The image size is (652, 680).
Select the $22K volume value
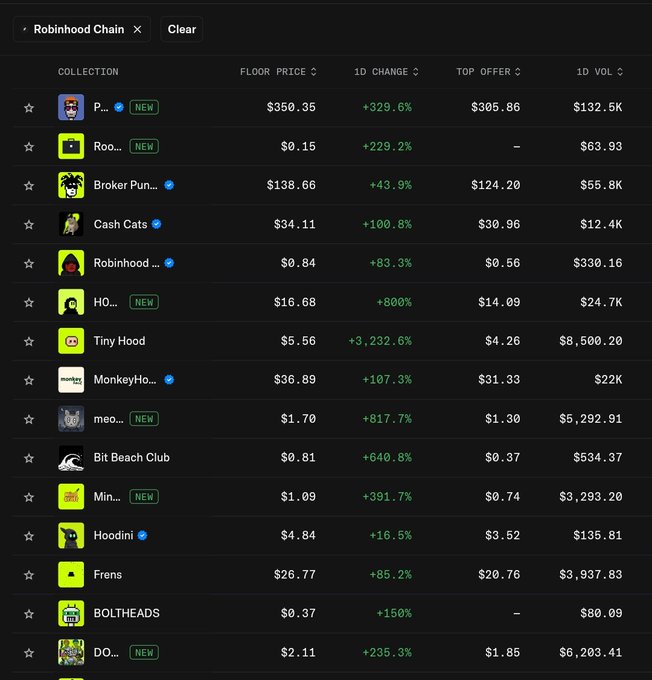pos(608,379)
